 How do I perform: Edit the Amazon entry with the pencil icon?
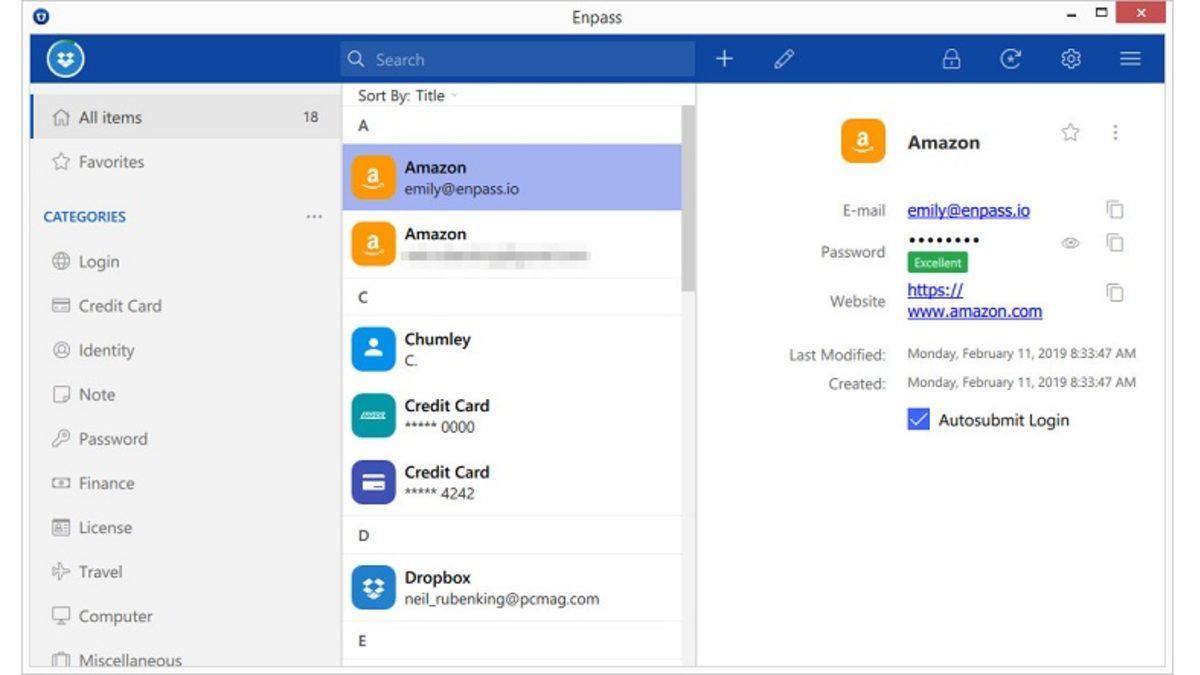click(784, 59)
